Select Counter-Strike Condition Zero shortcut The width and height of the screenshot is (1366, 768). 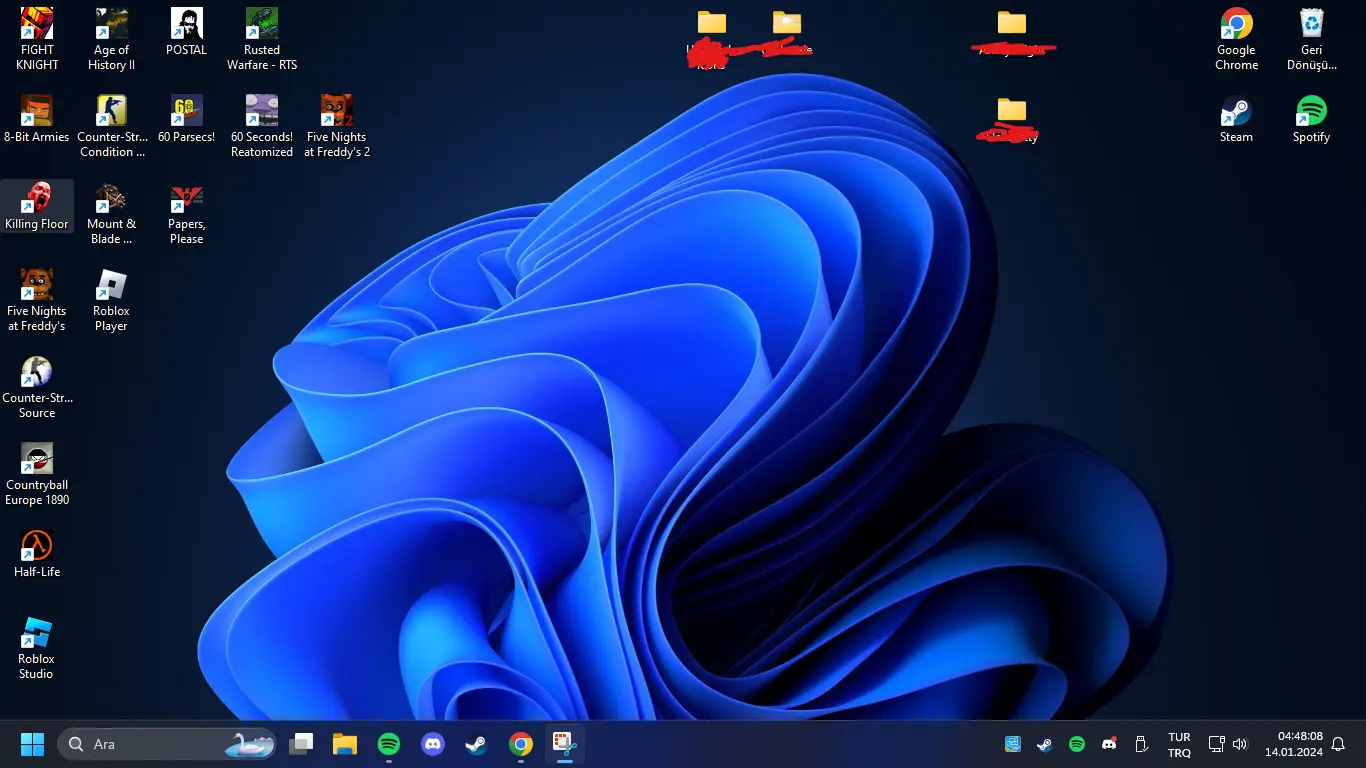click(111, 127)
